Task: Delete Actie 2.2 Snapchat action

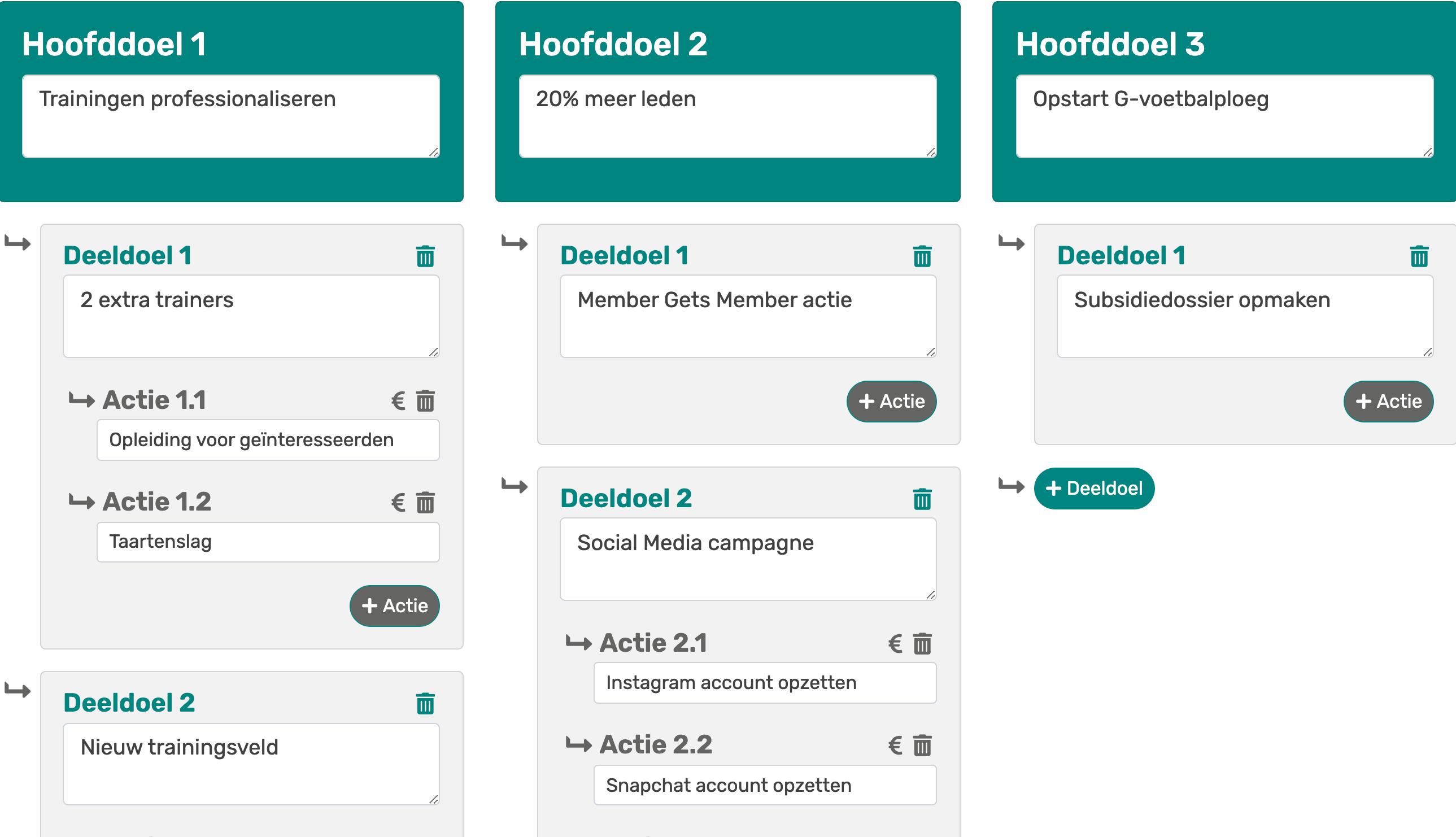Action: tap(922, 746)
